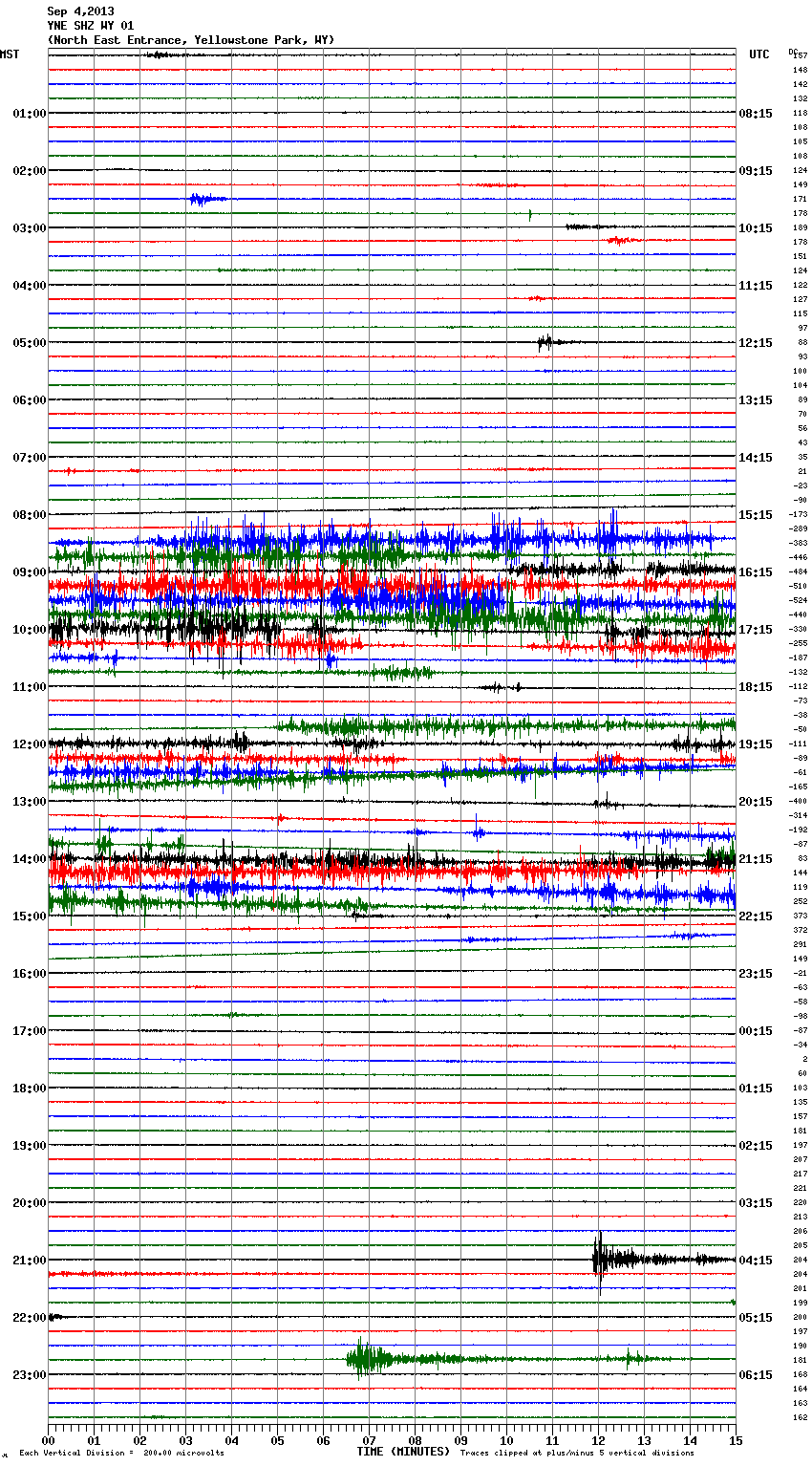Click the 'Traces clipped at plus/minus 5 vertical divisions' note

(x=577, y=1454)
